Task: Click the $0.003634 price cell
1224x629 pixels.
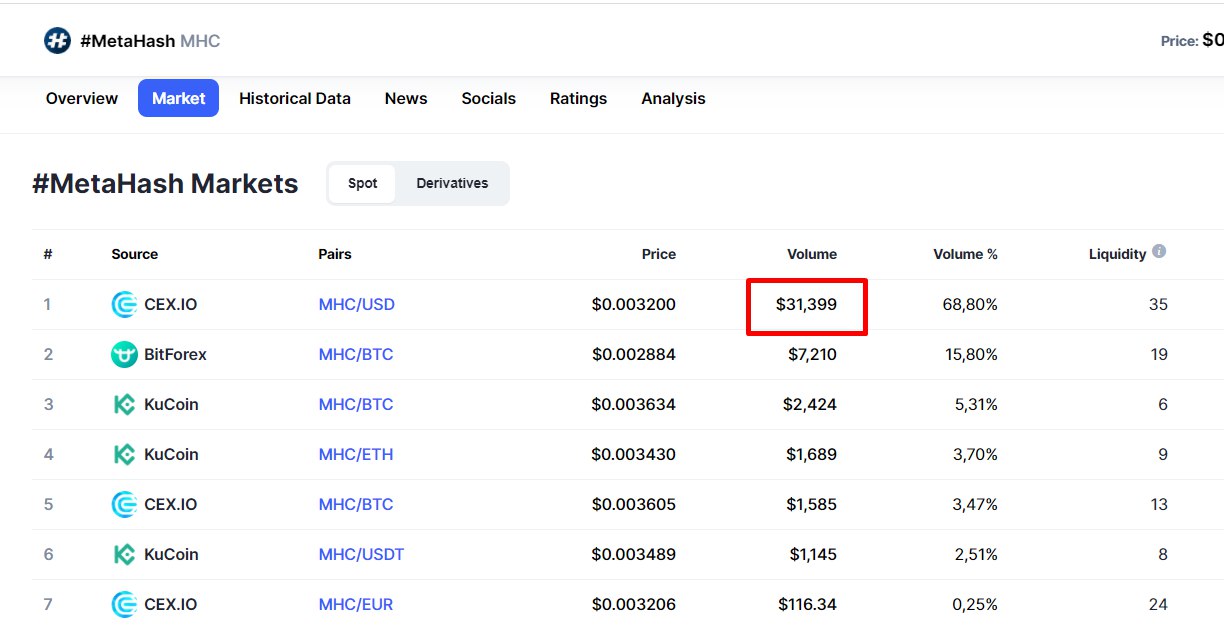Action: [x=634, y=404]
